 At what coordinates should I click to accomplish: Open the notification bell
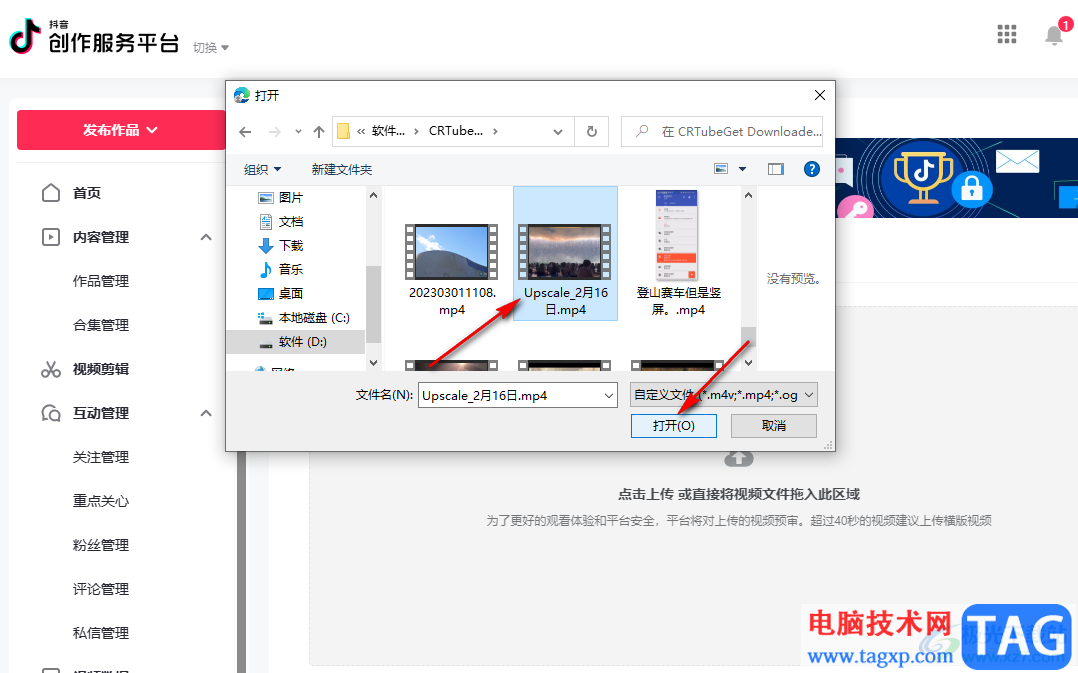(x=1054, y=35)
